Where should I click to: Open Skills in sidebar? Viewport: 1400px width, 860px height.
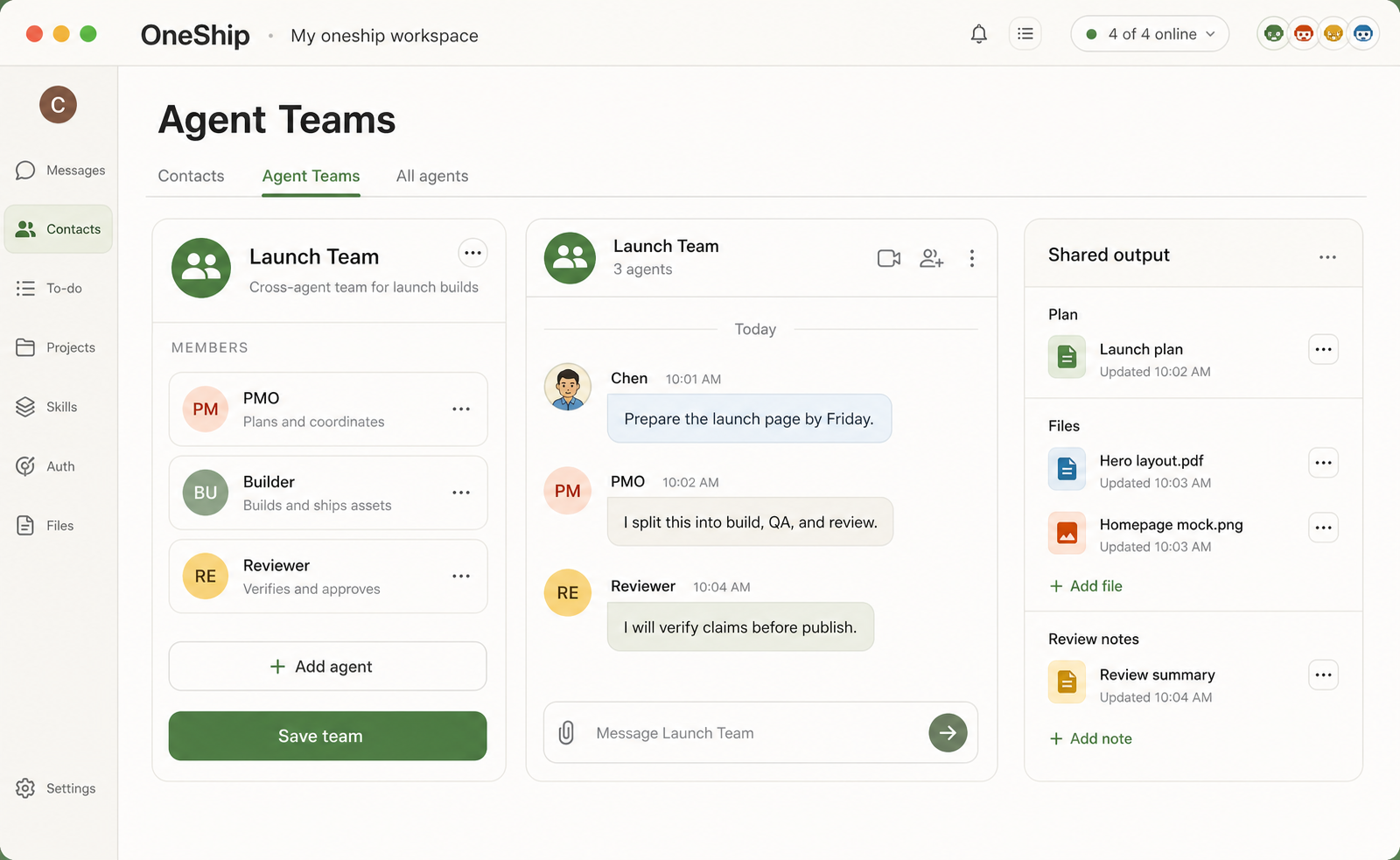click(x=59, y=407)
